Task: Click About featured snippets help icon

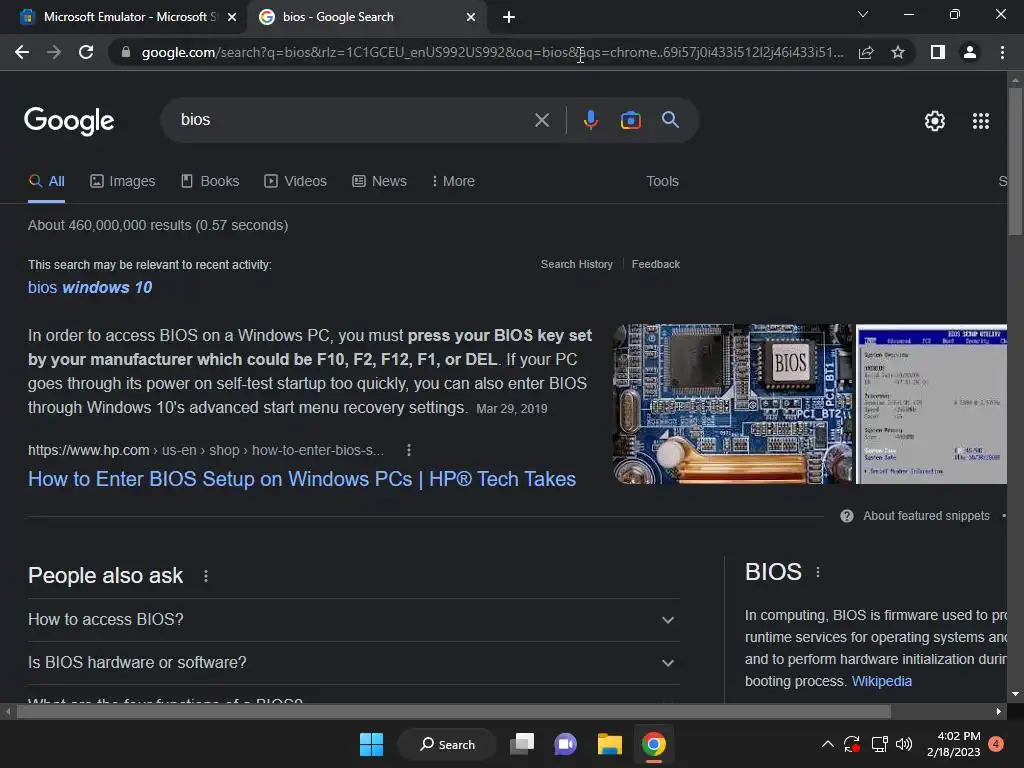Action: [846, 516]
